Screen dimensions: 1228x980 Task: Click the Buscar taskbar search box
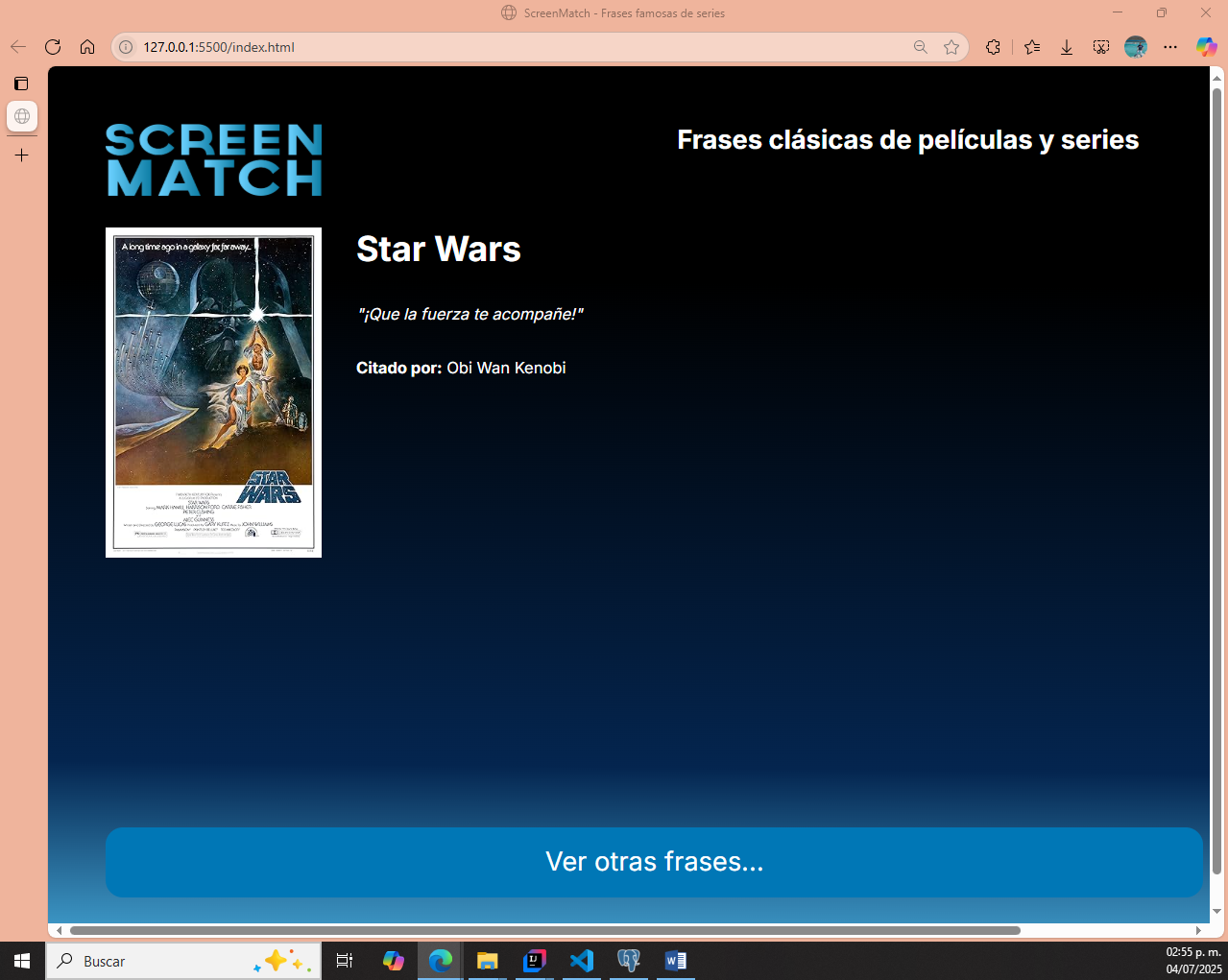(x=183, y=961)
